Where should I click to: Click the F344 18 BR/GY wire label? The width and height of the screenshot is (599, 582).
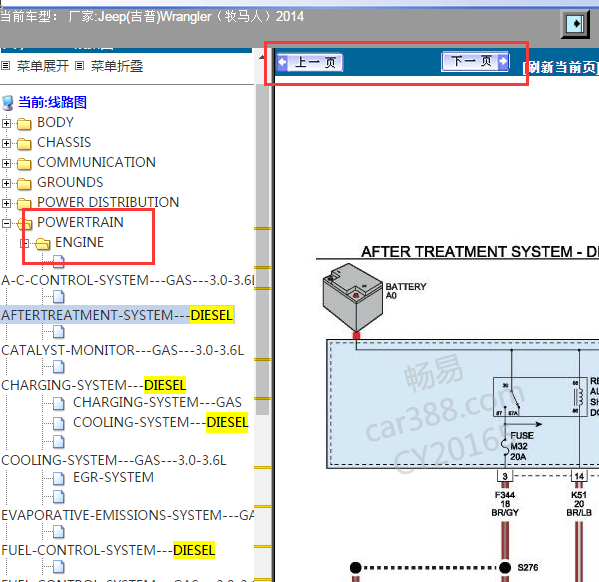coord(505,504)
